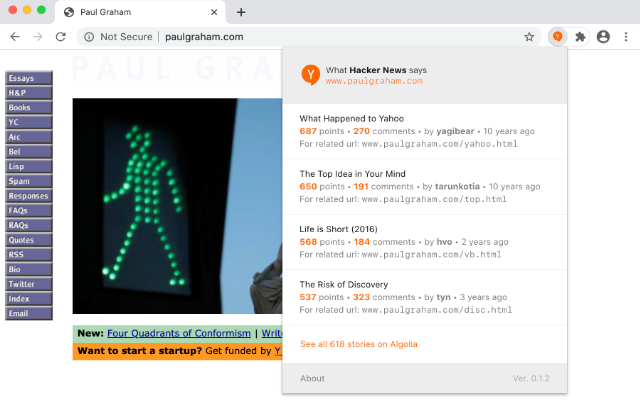This screenshot has width=640, height=400.
Task: Open Four Quadrants of Conformism essay link
Action: (x=179, y=333)
